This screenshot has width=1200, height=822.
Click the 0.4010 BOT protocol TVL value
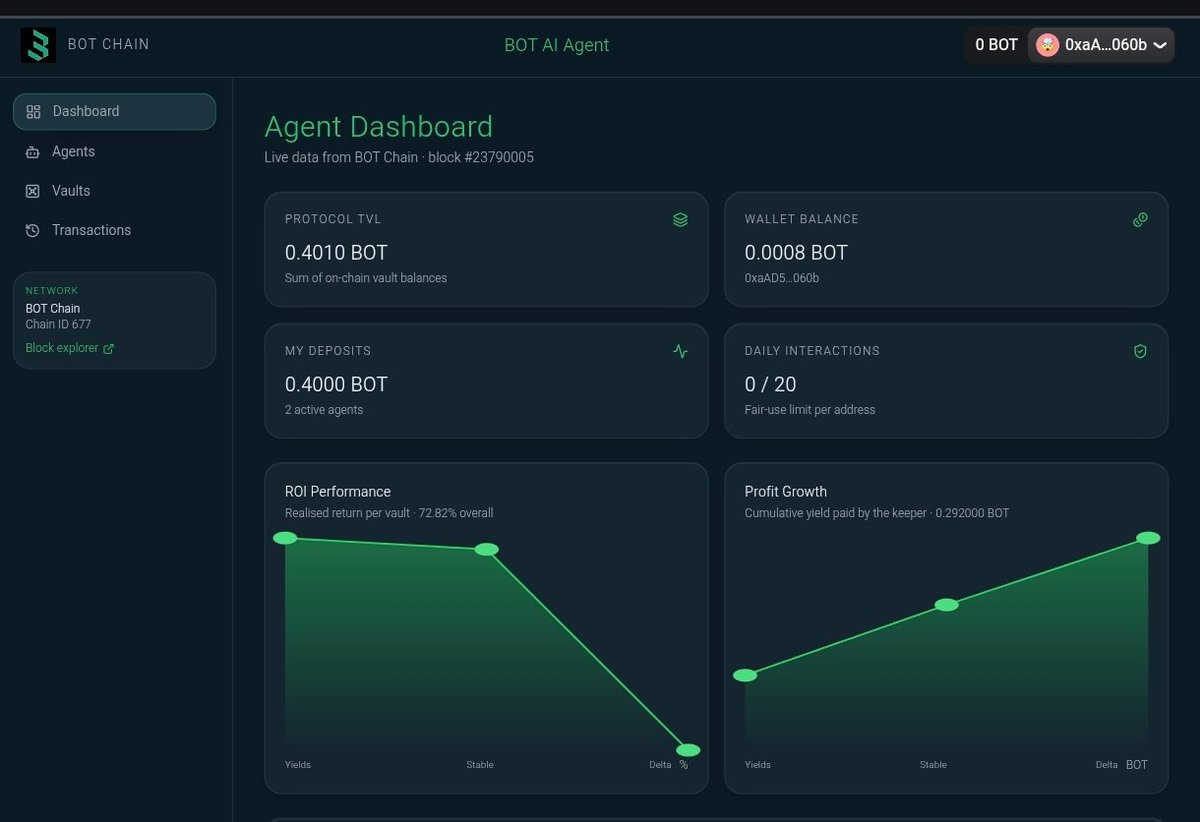336,253
